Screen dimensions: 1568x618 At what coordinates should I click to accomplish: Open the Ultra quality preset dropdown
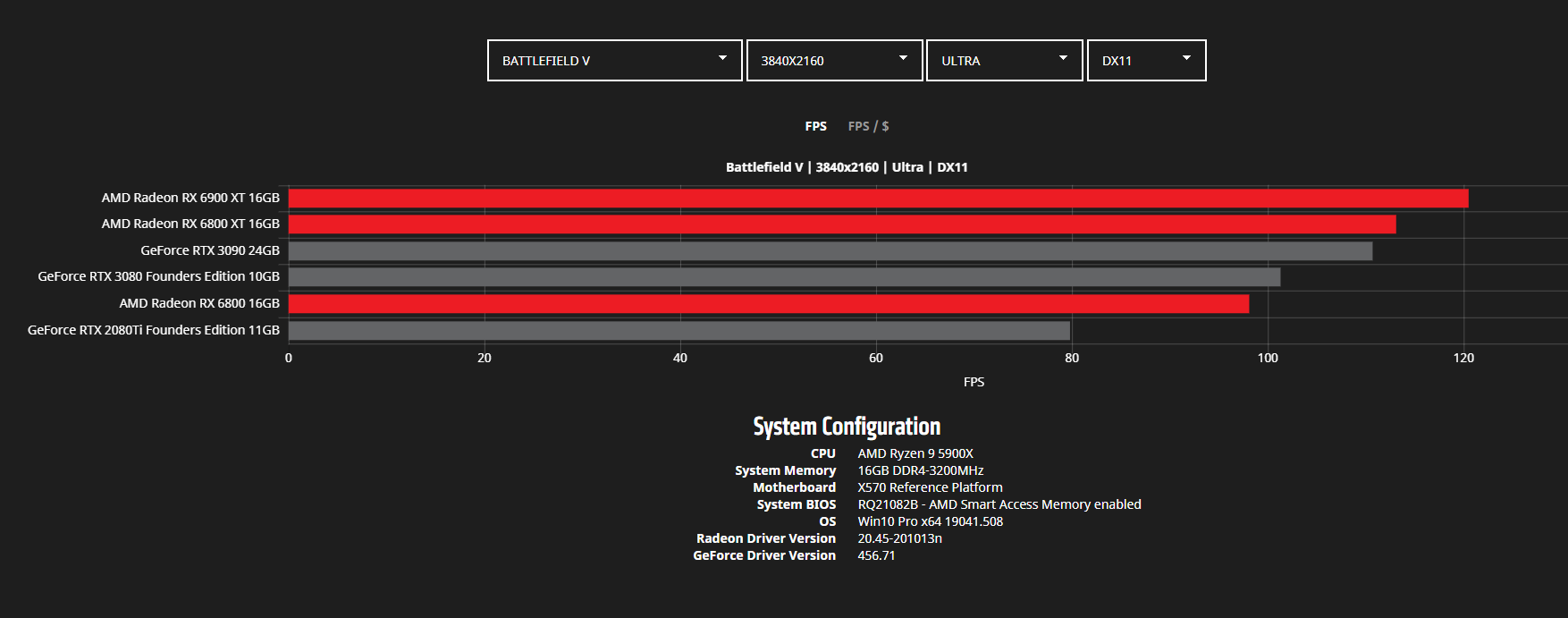pyautogui.click(x=1005, y=60)
